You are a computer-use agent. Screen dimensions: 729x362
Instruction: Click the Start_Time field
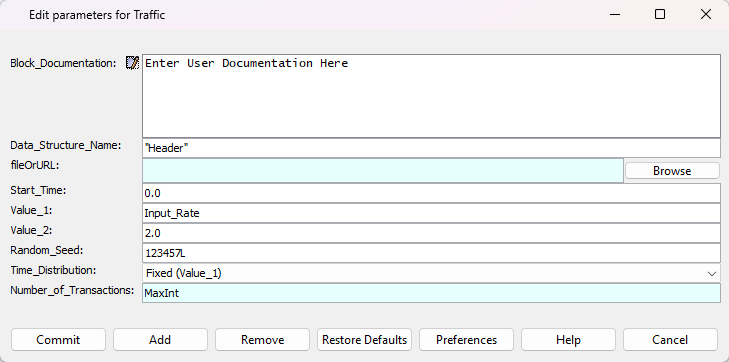[431, 193]
